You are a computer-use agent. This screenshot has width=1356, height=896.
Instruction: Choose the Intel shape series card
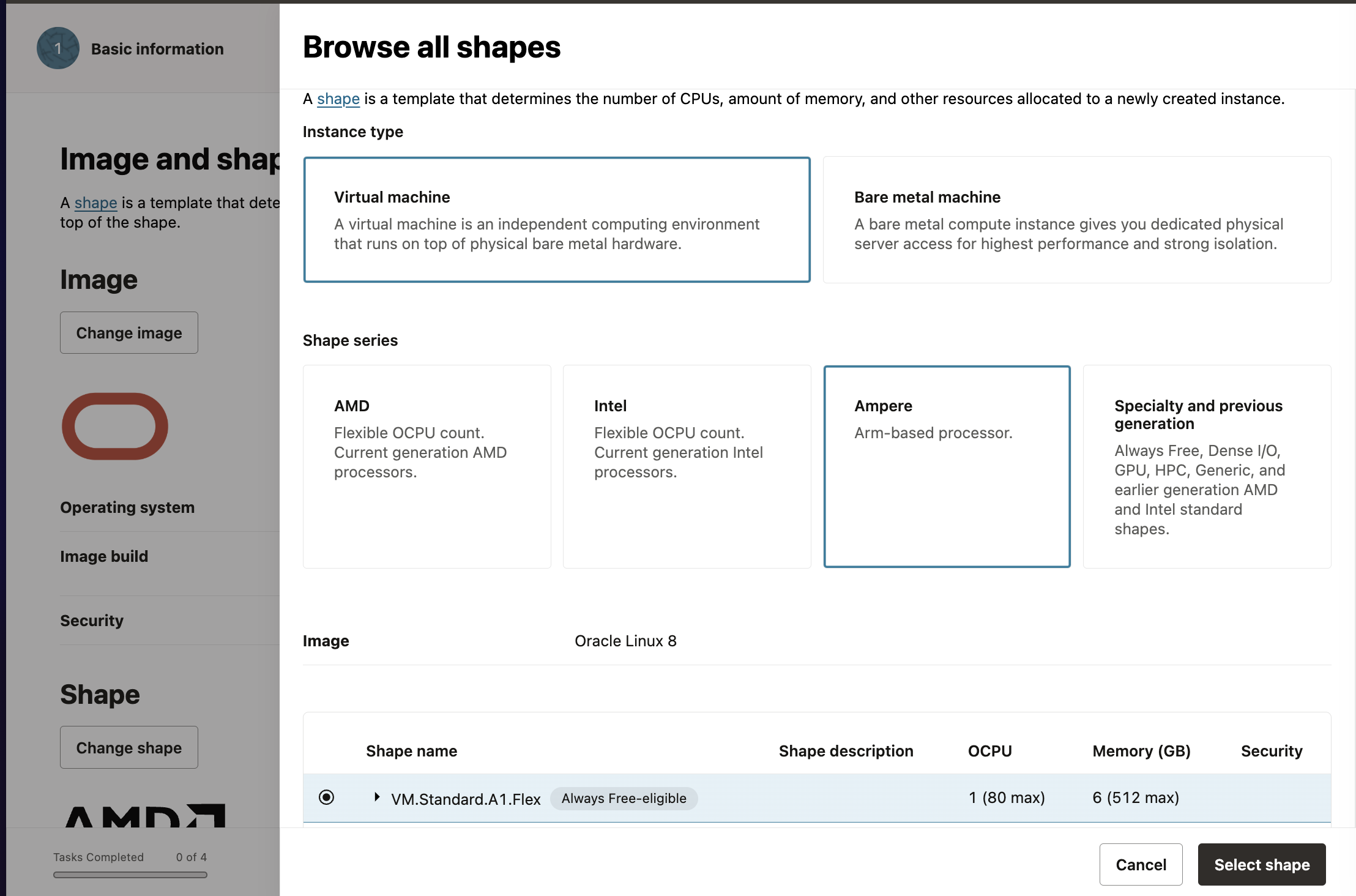pyautogui.click(x=687, y=467)
